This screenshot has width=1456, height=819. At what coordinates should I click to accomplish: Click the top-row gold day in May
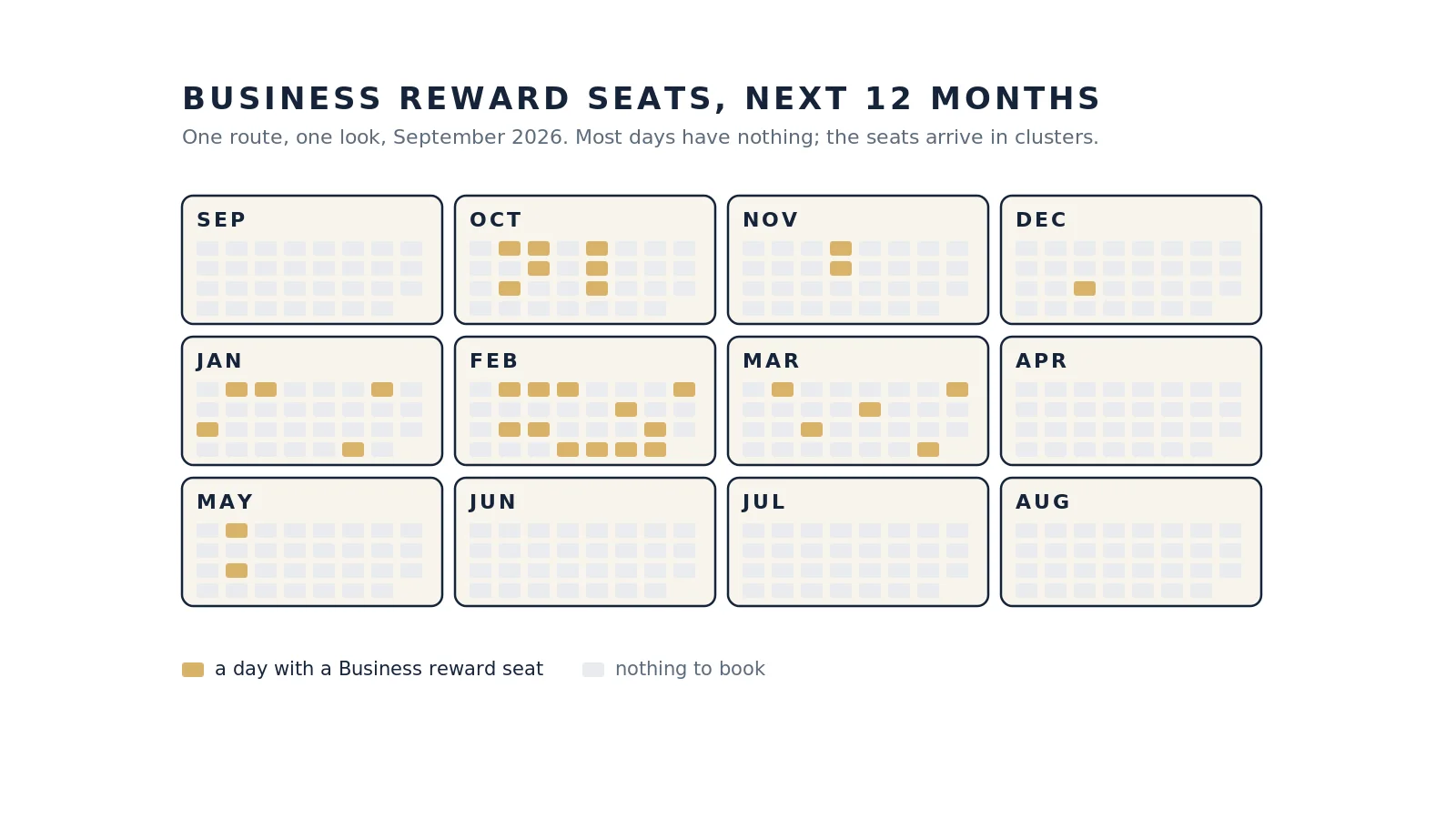pos(237,531)
